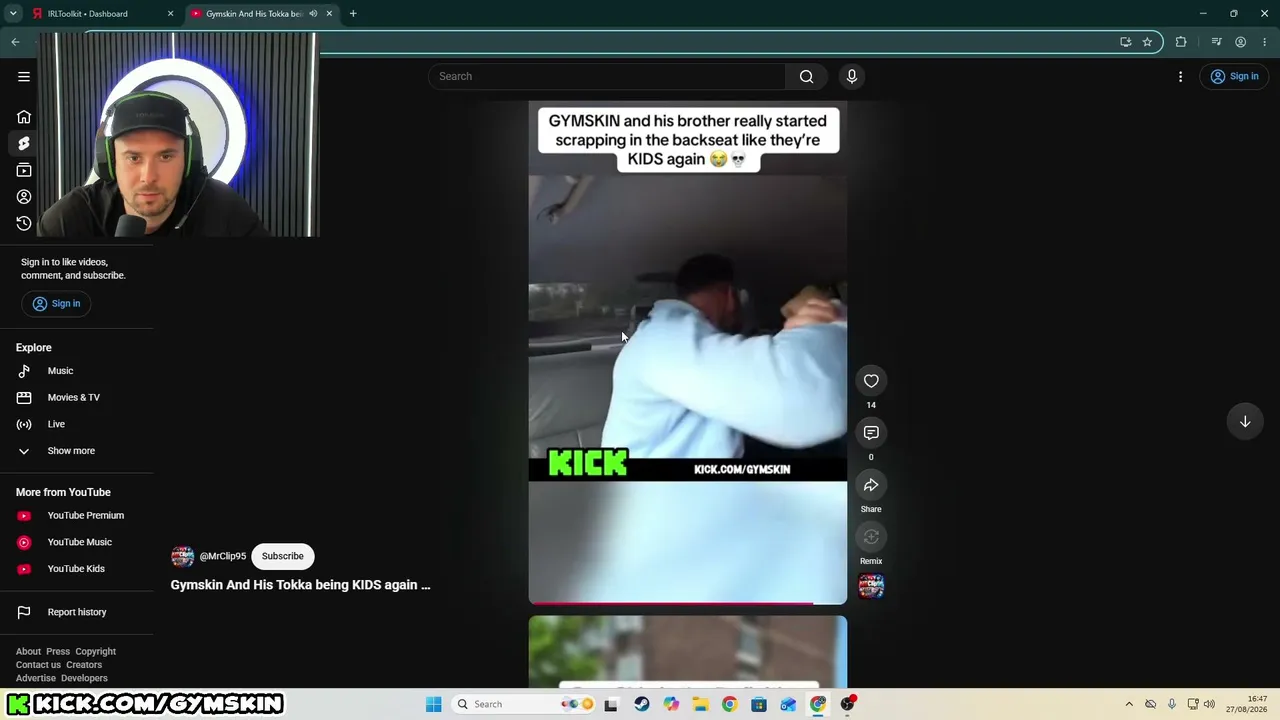
Task: Click the taskbar Search box
Action: (x=523, y=705)
